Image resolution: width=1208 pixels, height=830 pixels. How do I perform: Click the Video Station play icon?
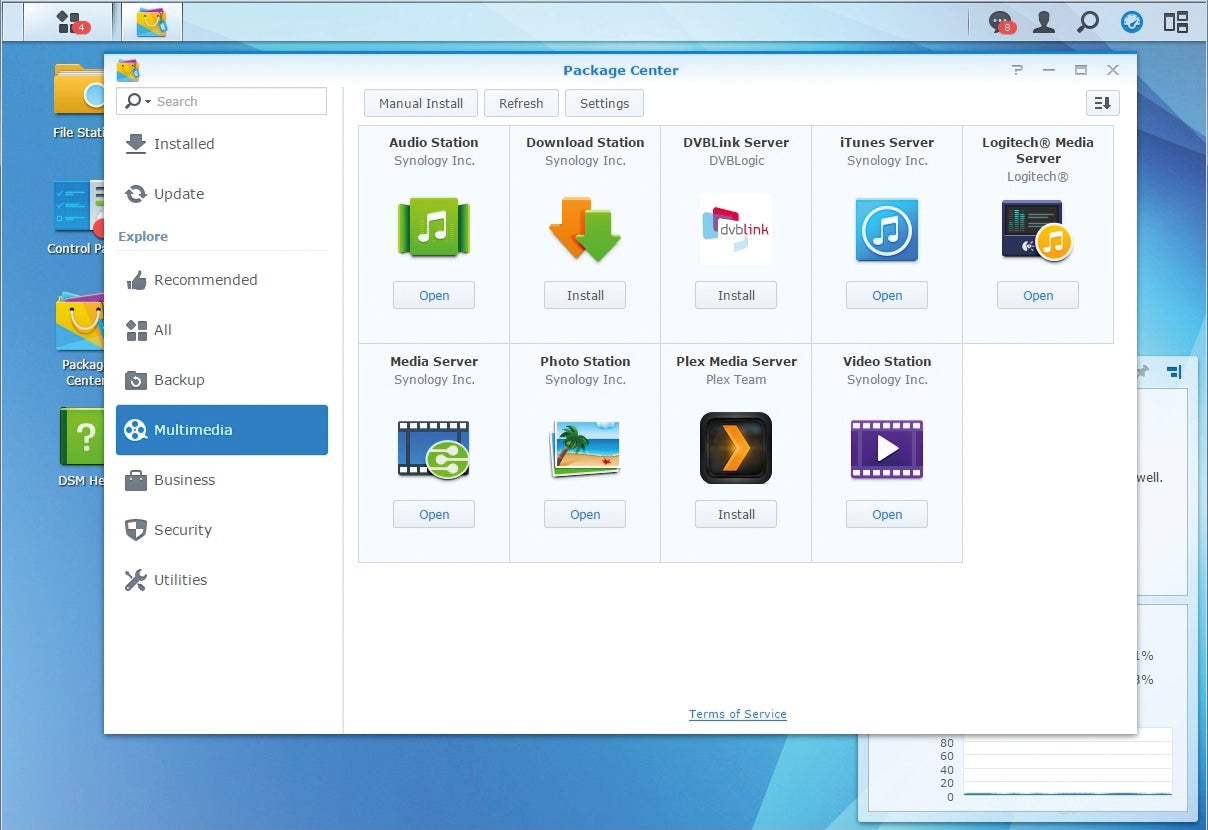(887, 448)
